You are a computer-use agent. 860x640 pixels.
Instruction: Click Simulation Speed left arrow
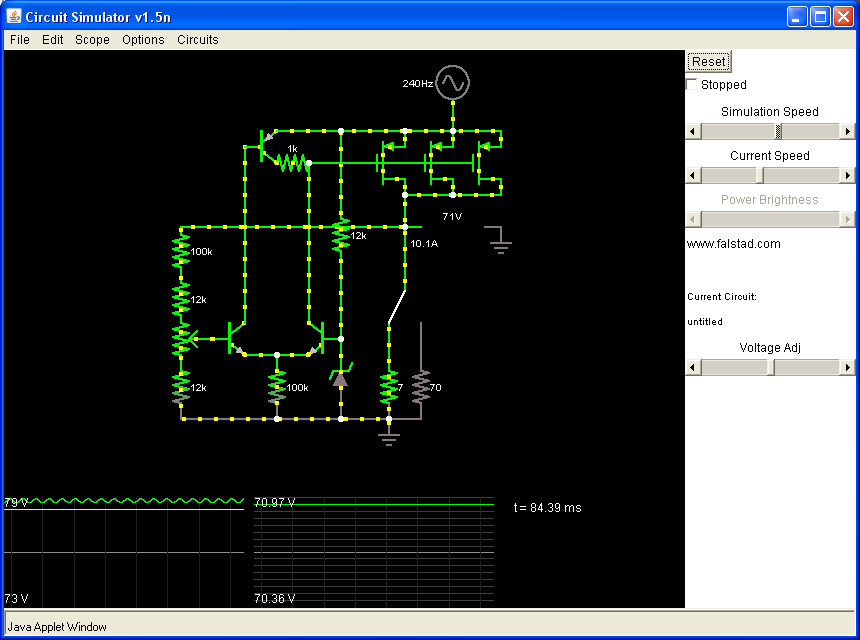[693, 131]
